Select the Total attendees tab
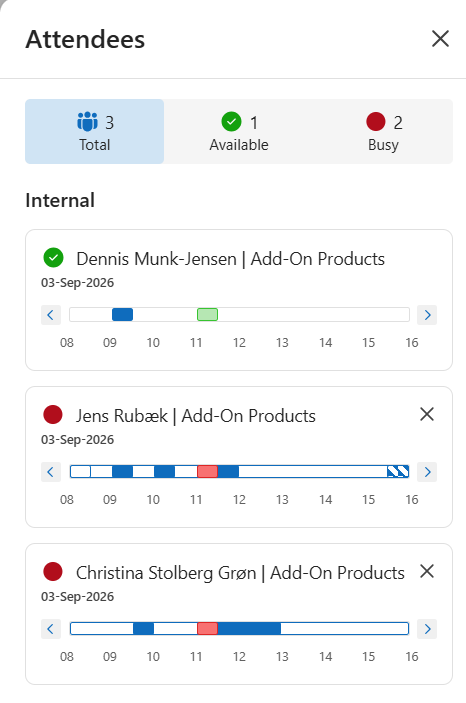Image resolution: width=466 pixels, height=703 pixels. [95, 131]
